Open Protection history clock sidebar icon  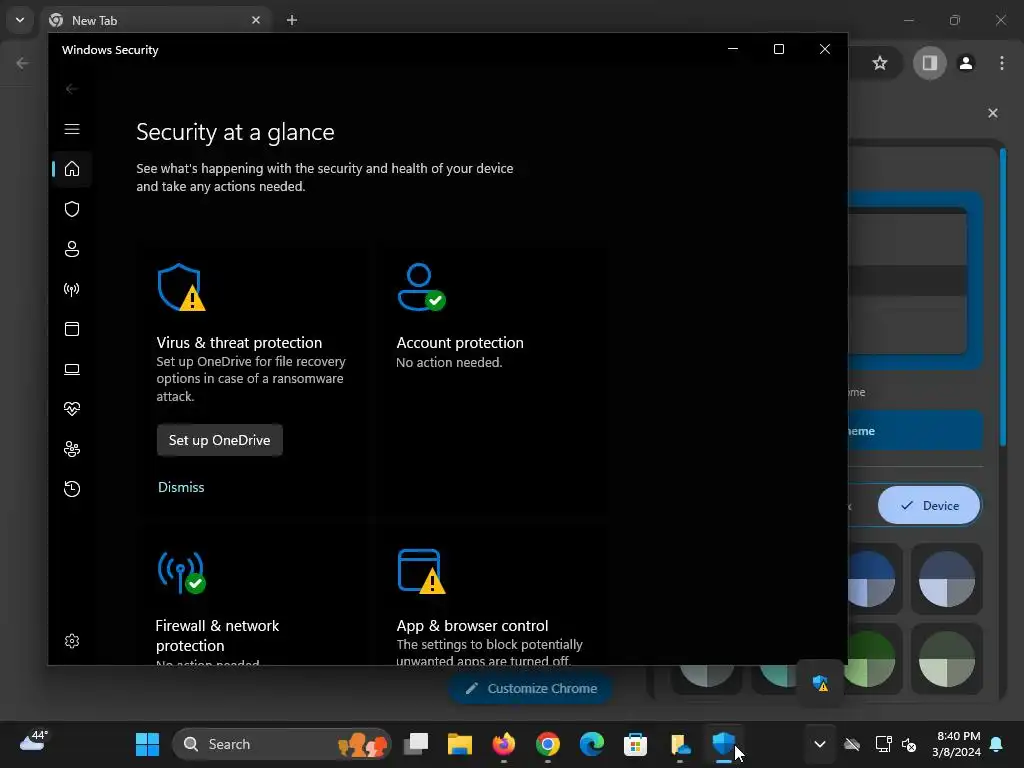pyautogui.click(x=72, y=489)
